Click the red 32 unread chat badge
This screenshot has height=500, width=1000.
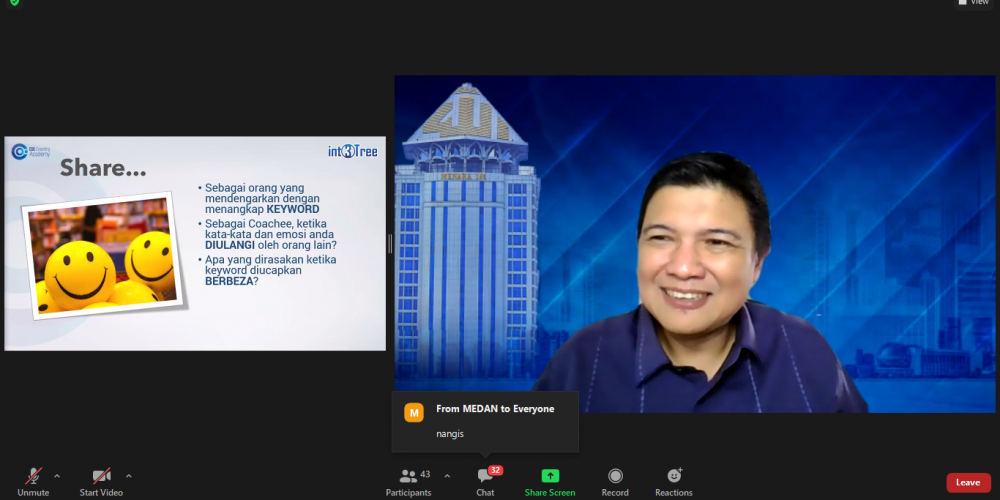[x=495, y=470]
